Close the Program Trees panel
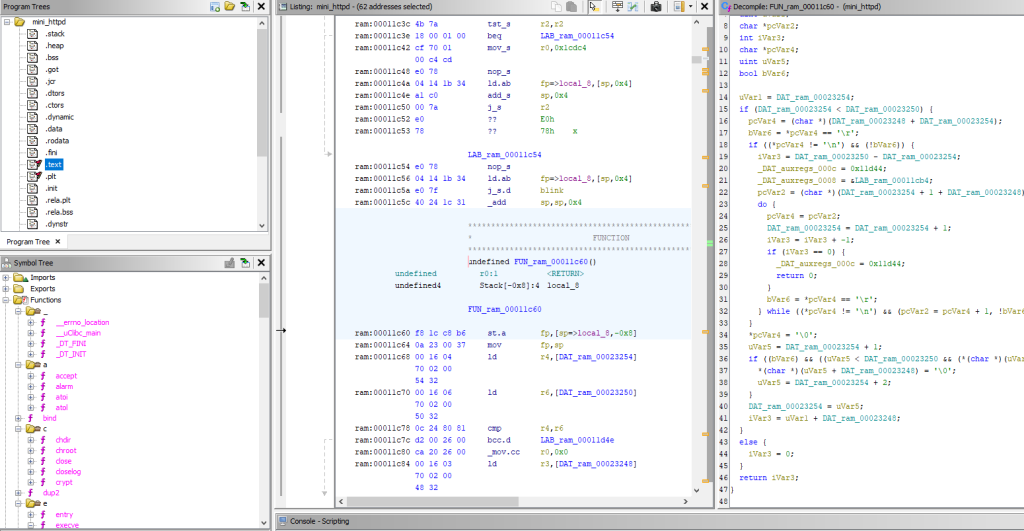Screen dimensions: 1024x531 [262, 7]
